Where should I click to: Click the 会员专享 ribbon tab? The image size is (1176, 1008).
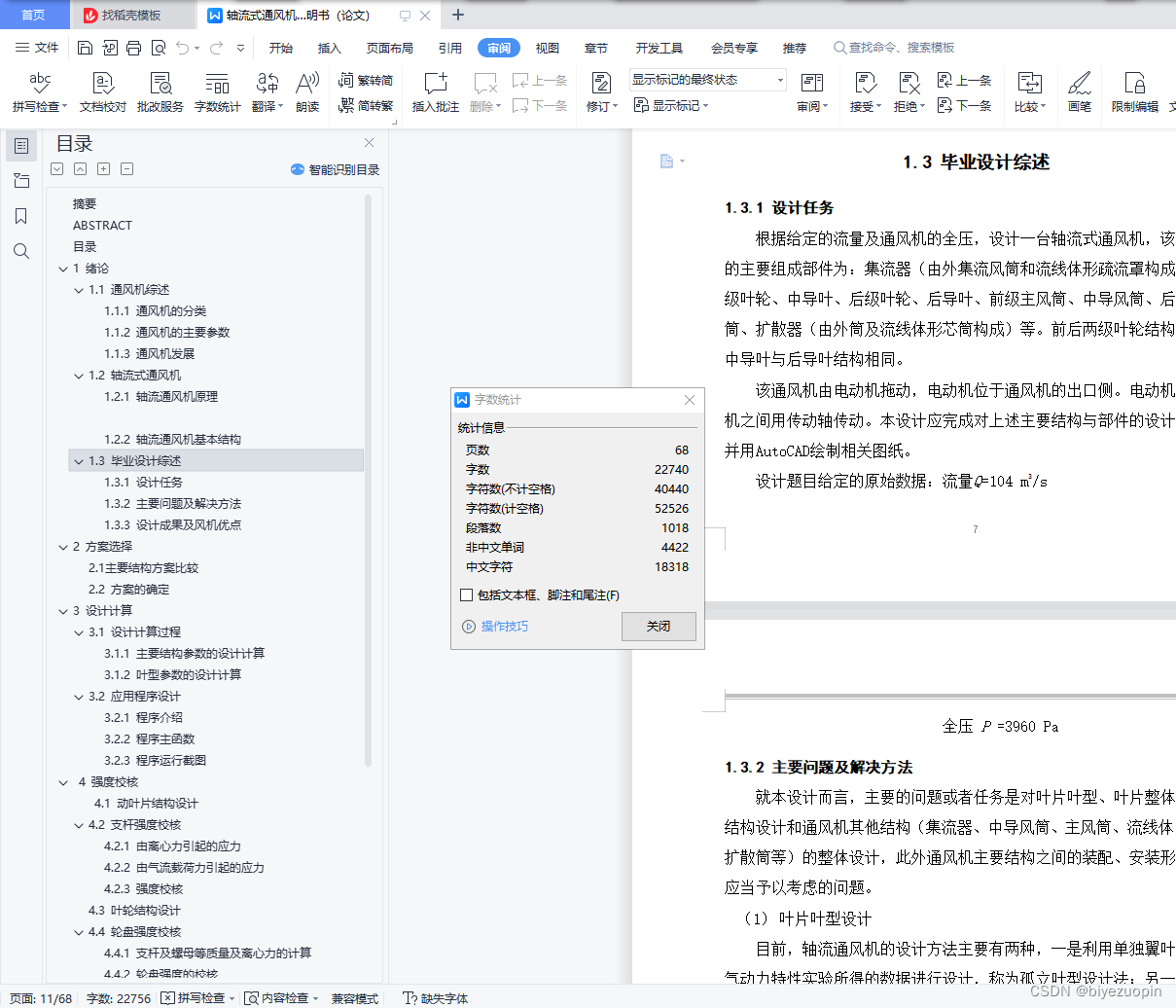[734, 48]
